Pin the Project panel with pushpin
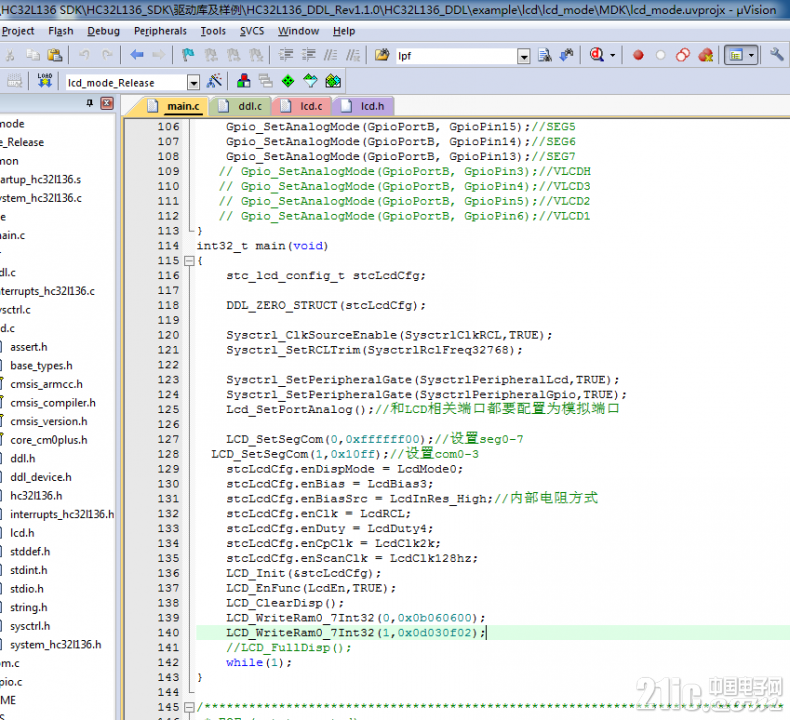The height and width of the screenshot is (720, 790). tap(90, 103)
